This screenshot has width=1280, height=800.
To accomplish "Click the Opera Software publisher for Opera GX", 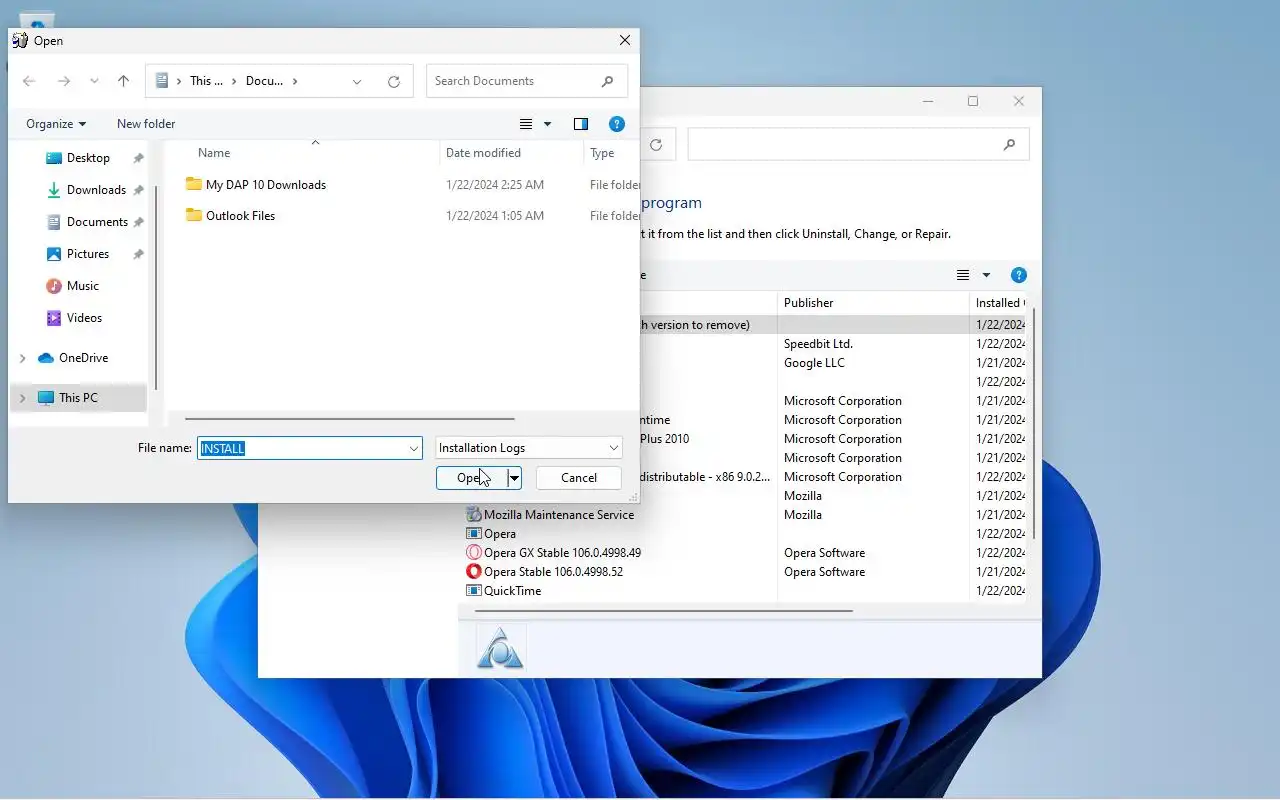I will pyautogui.click(x=824, y=553).
